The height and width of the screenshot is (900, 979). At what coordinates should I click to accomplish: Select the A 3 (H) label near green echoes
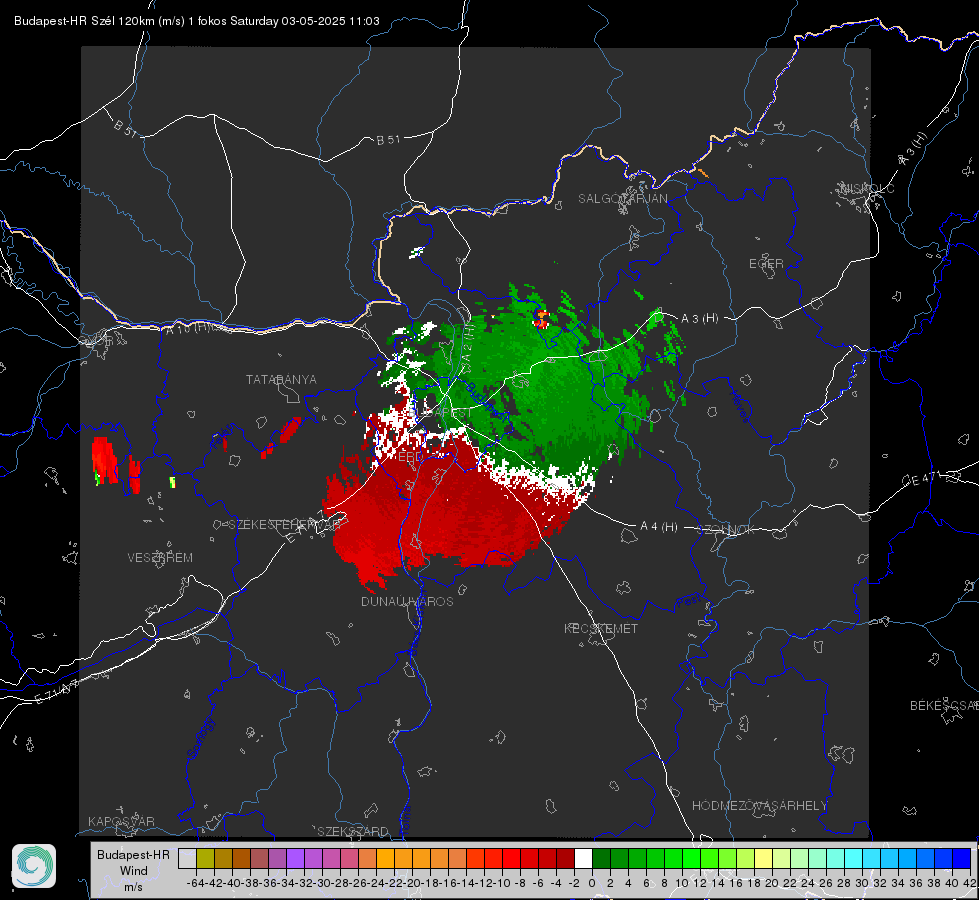(699, 318)
